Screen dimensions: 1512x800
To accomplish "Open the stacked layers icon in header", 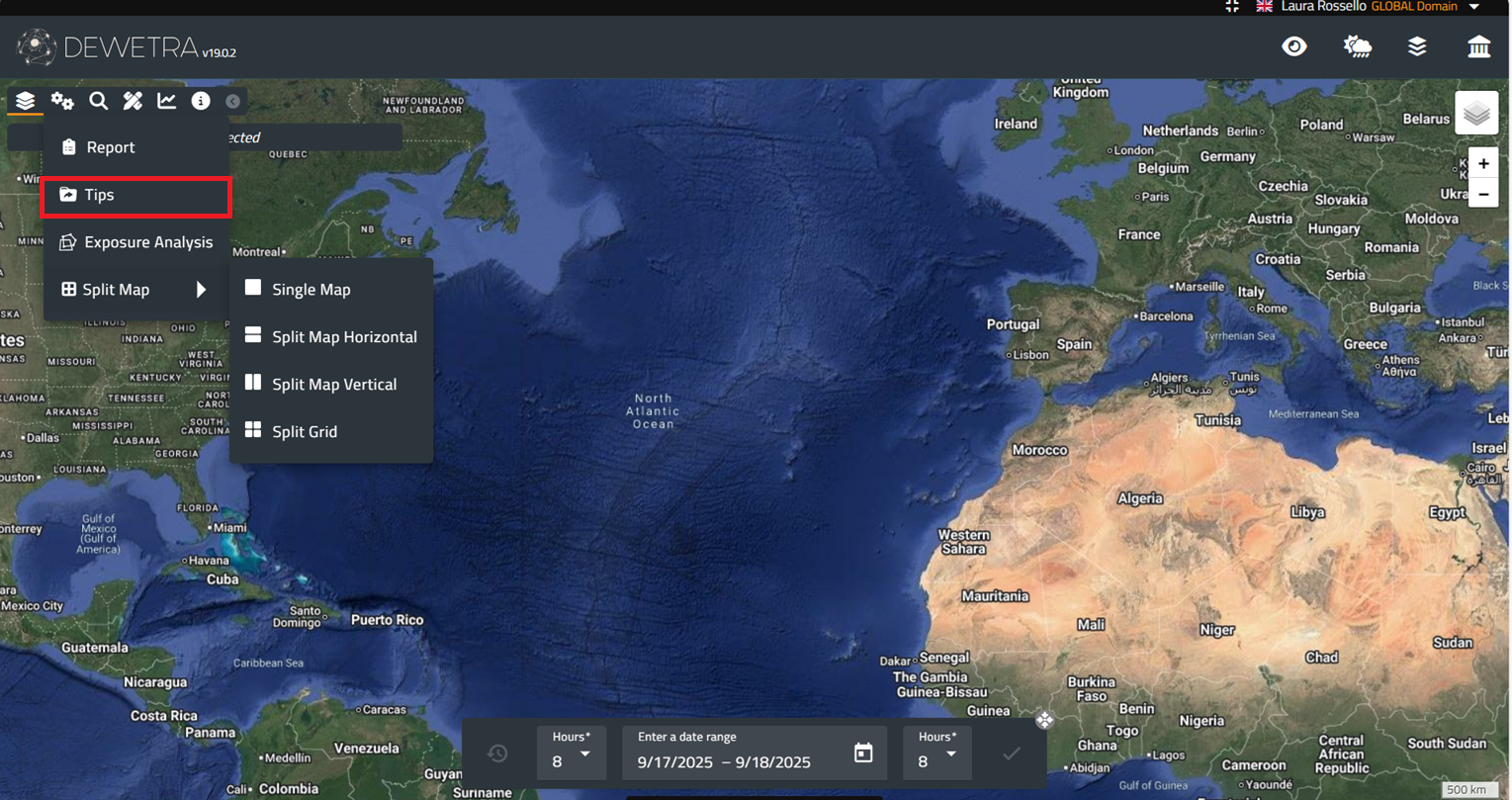I will click(x=1417, y=46).
